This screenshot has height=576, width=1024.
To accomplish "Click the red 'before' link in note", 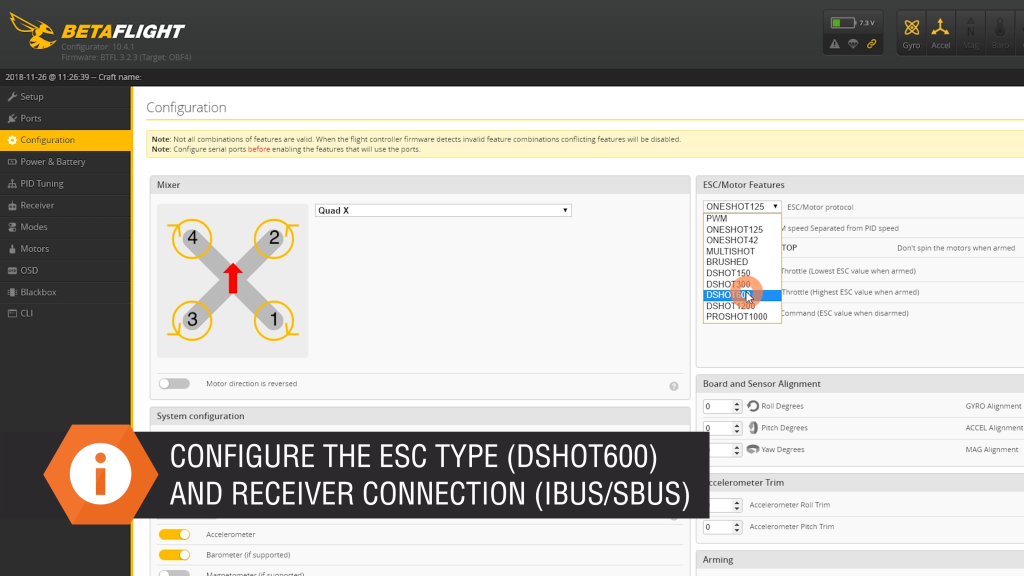I will (259, 150).
